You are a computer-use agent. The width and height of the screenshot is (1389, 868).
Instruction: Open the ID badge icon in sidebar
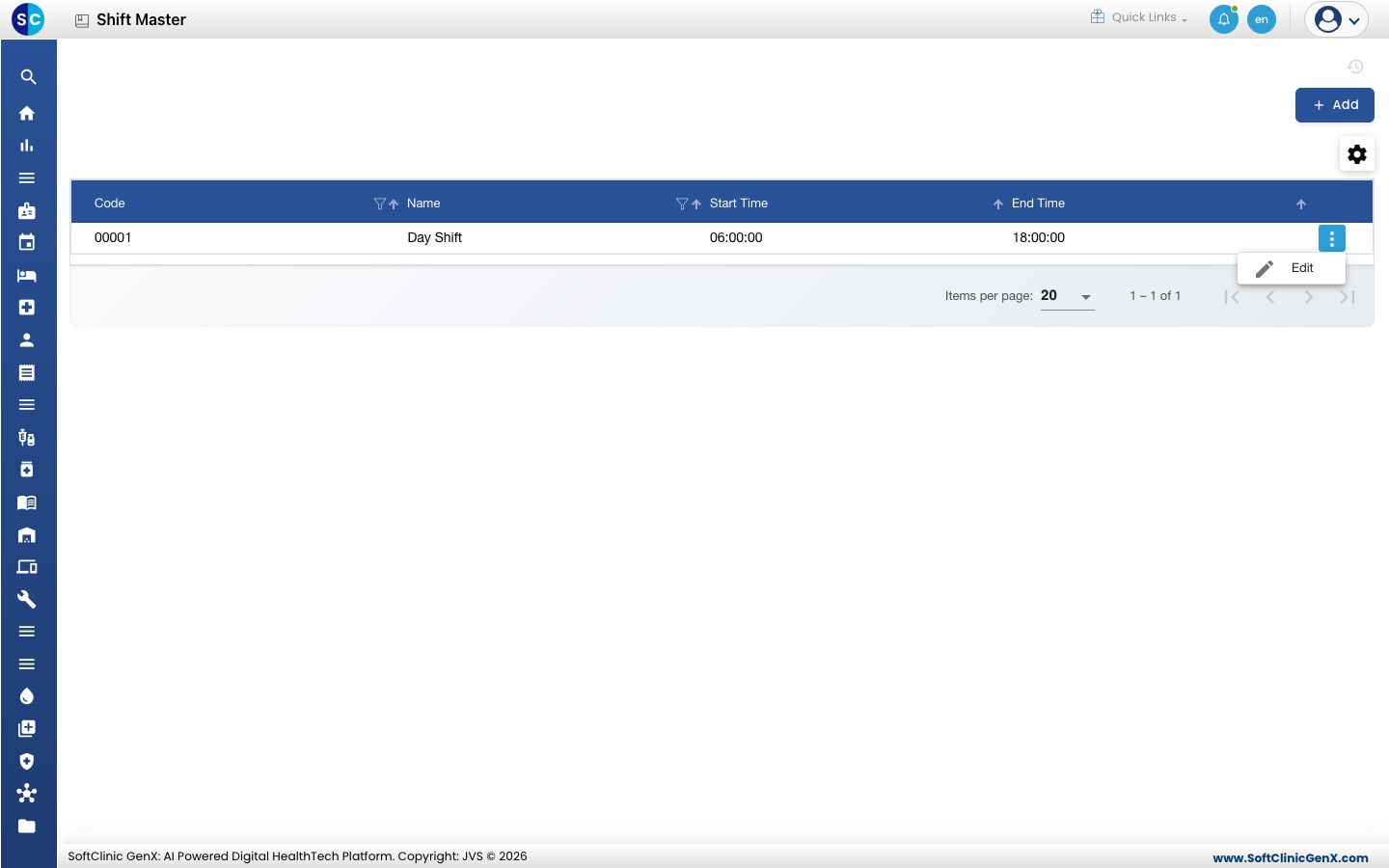[x=27, y=210]
